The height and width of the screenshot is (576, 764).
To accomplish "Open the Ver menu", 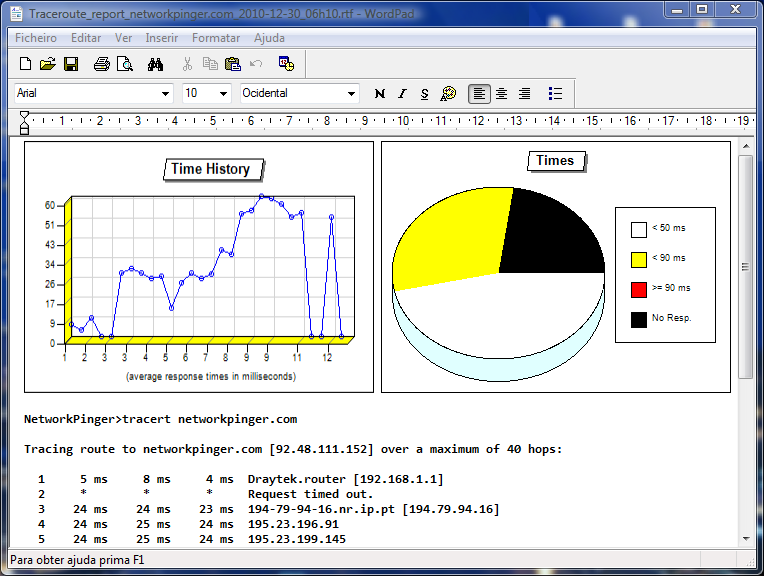I will coord(123,38).
